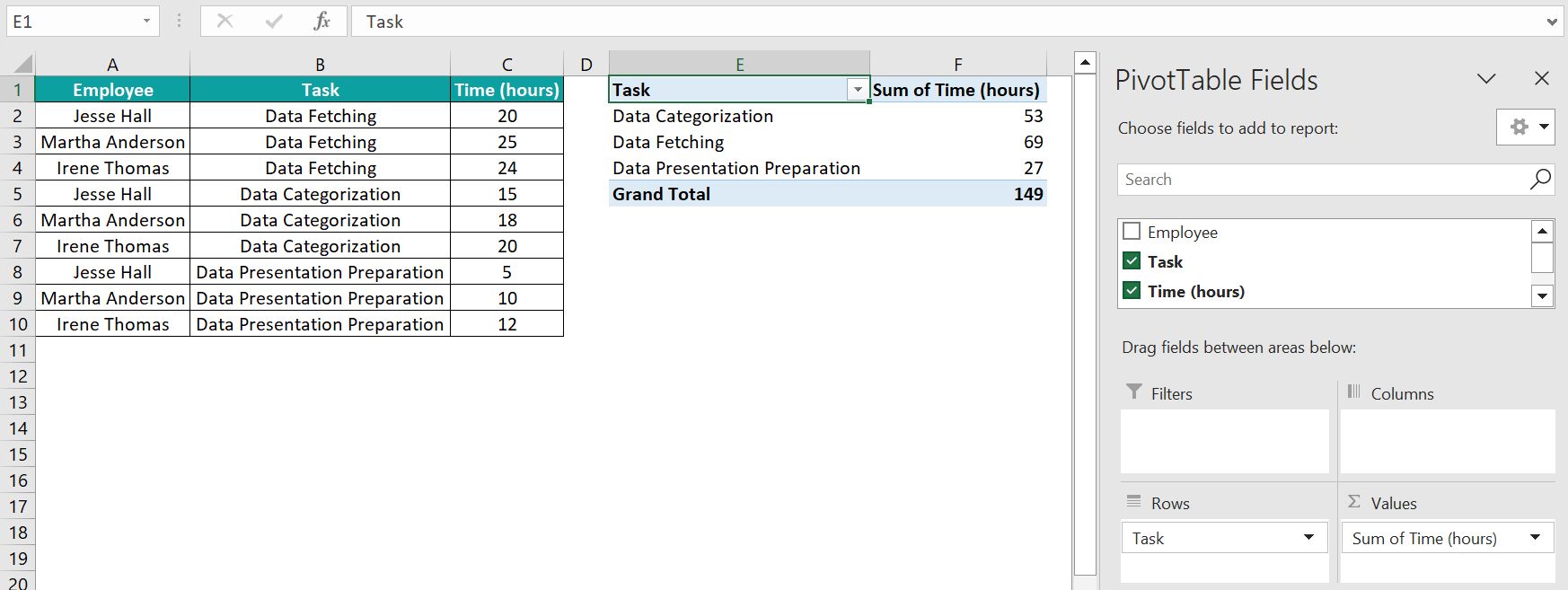
Task: Select the Sum of Time (hours) cell
Action: click(x=958, y=90)
